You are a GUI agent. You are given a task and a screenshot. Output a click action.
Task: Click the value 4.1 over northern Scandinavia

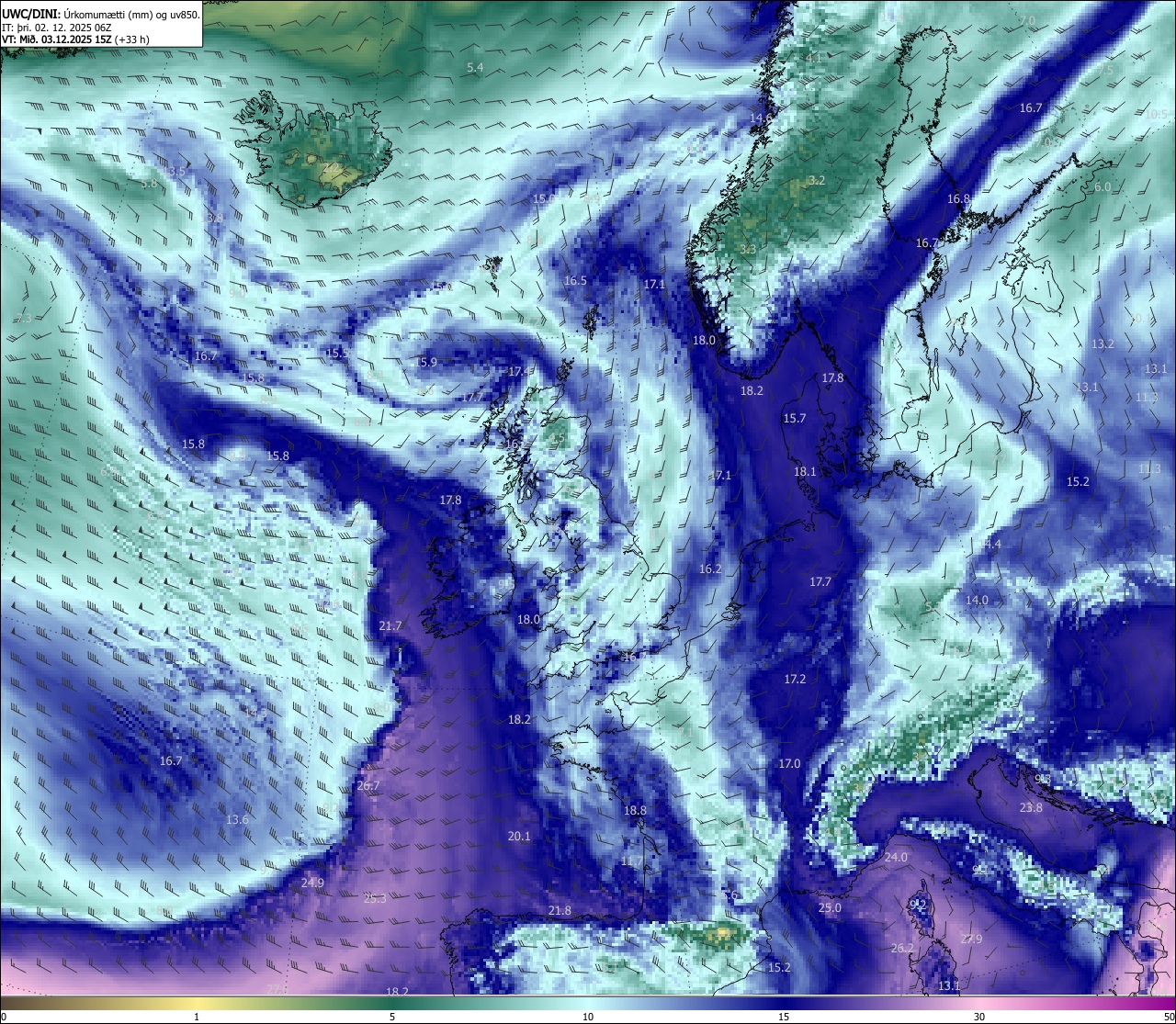pyautogui.click(x=814, y=58)
